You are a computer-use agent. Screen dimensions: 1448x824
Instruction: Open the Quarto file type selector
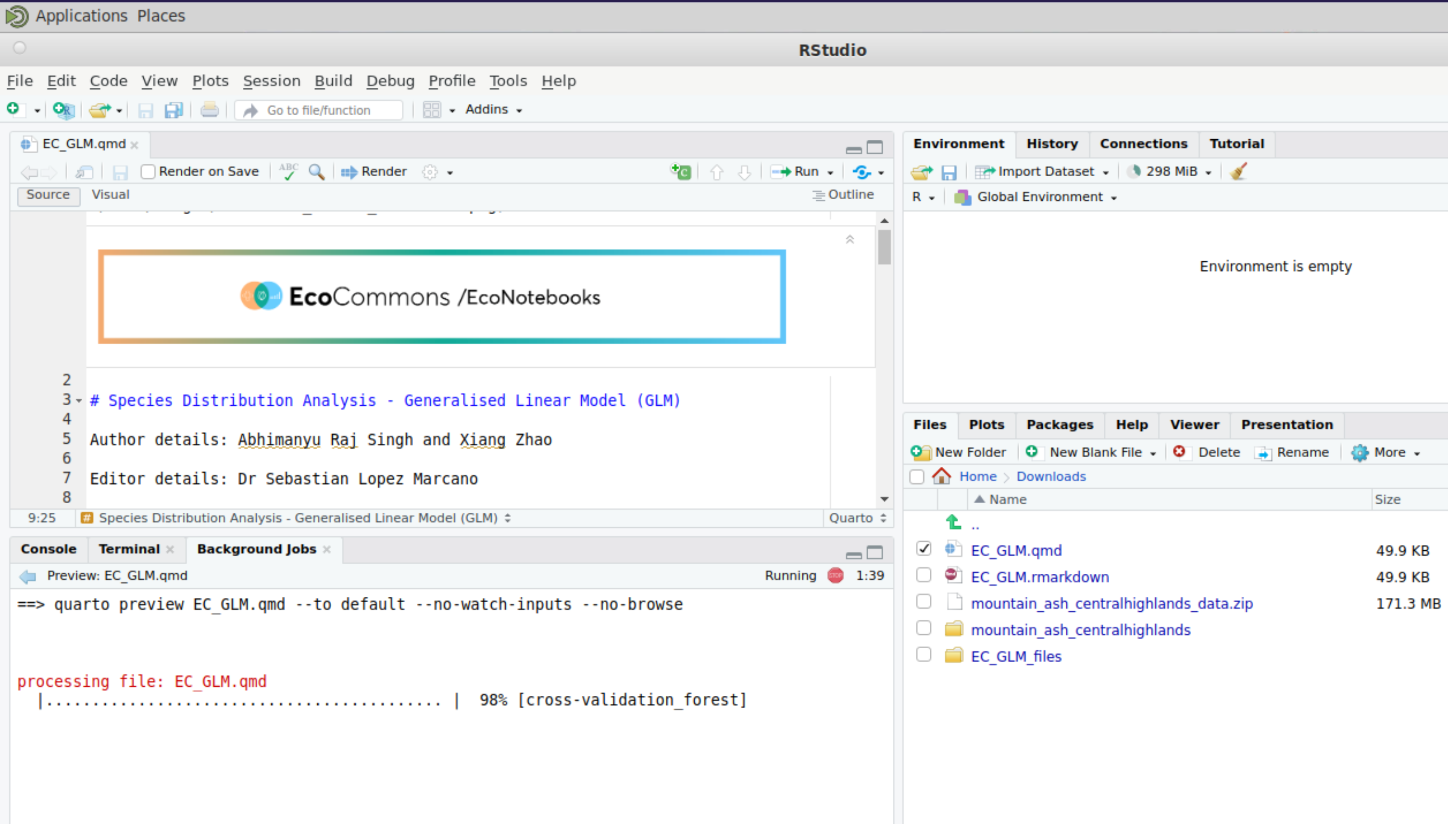pos(857,518)
